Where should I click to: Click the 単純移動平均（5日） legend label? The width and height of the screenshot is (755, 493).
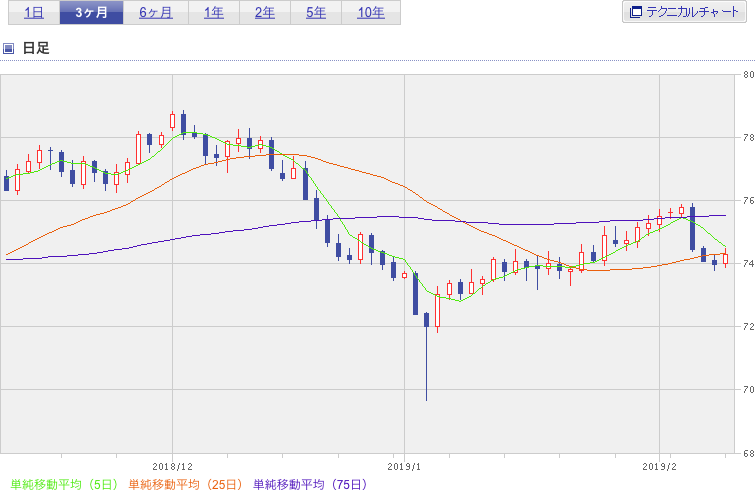click(64, 484)
